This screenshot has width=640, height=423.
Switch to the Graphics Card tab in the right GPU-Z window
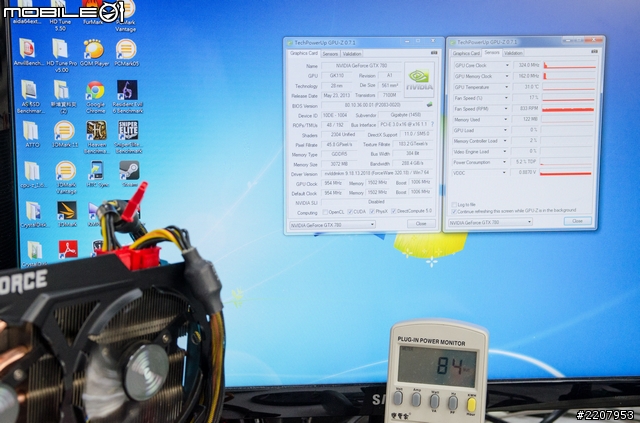pyautogui.click(x=466, y=53)
